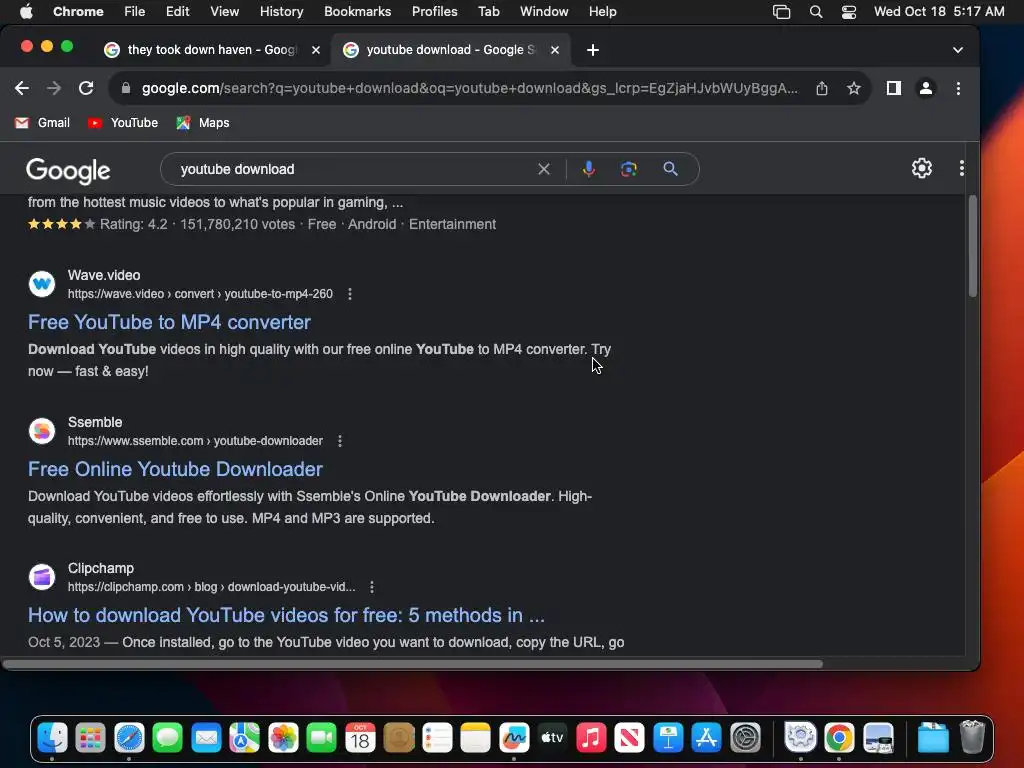Open Mail from the Dock
The image size is (1024, 768).
pos(206,739)
